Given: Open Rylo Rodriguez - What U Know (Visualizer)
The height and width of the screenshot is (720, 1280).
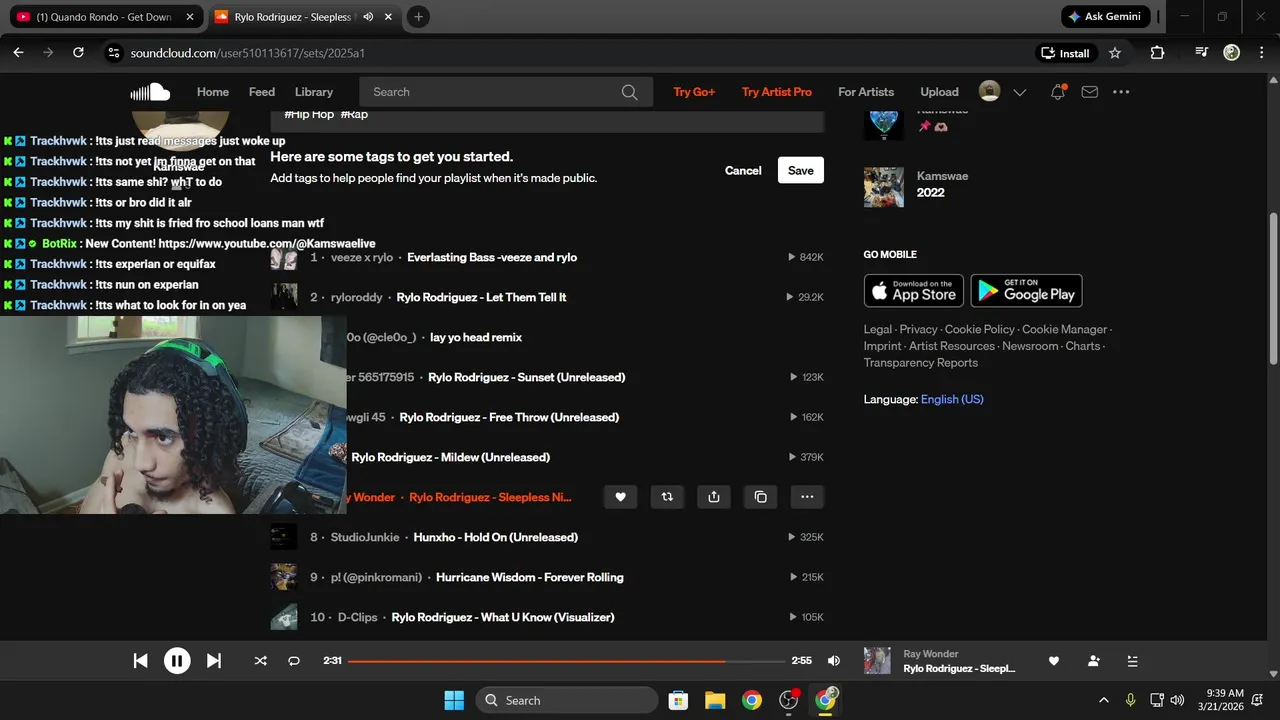Looking at the screenshot, I should click(x=503, y=617).
